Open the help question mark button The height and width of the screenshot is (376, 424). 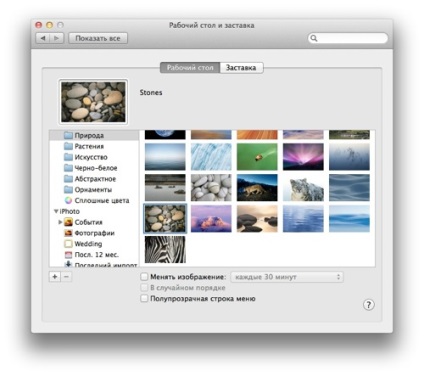(x=369, y=305)
